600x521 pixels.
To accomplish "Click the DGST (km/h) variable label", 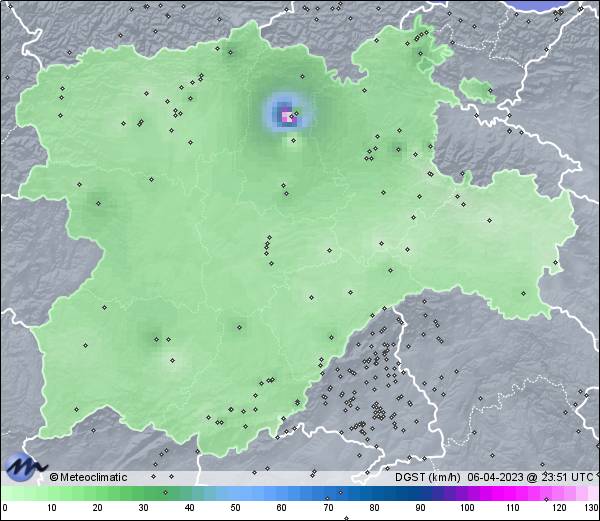I will (428, 477).
